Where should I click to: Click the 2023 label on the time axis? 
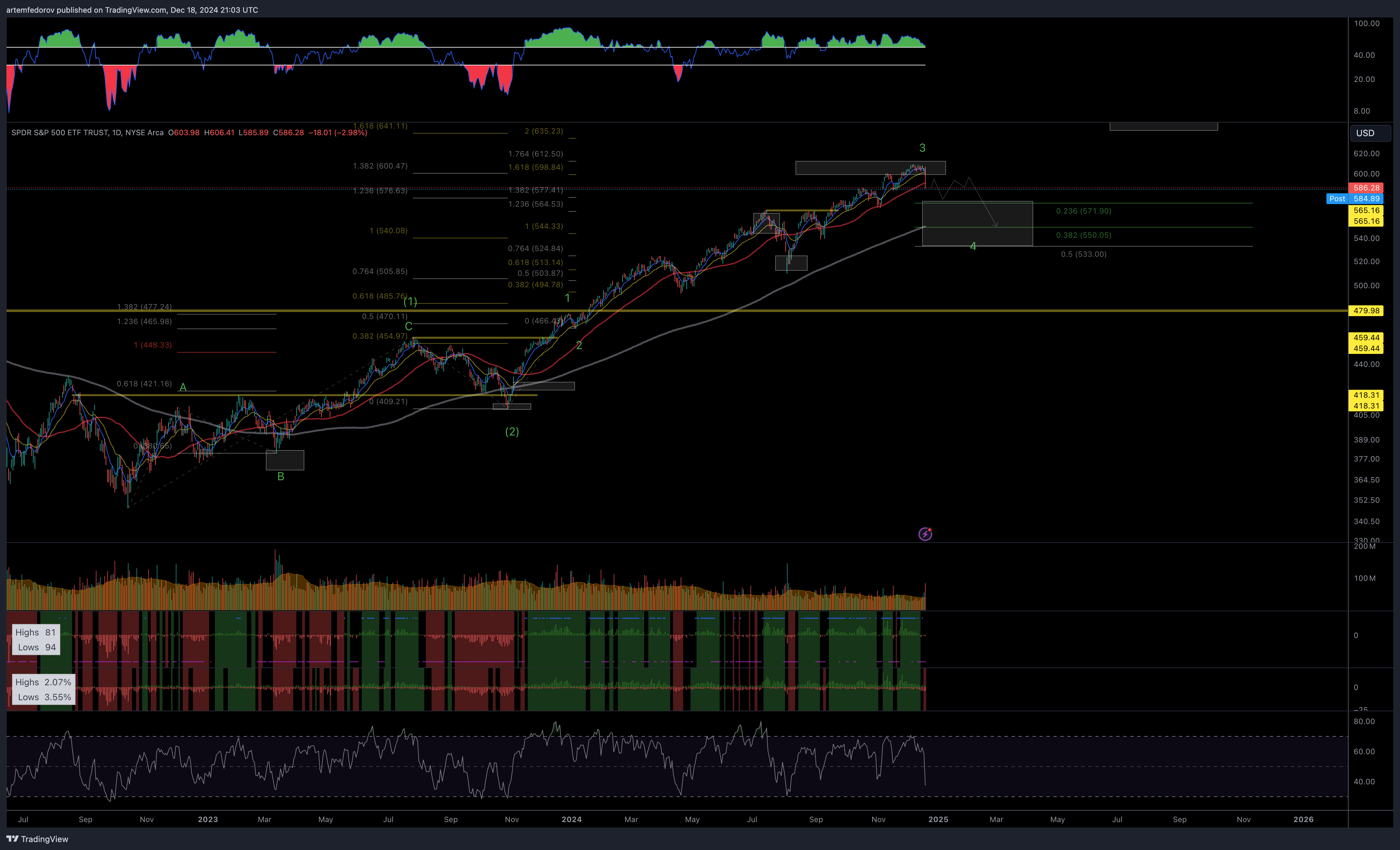(x=208, y=819)
